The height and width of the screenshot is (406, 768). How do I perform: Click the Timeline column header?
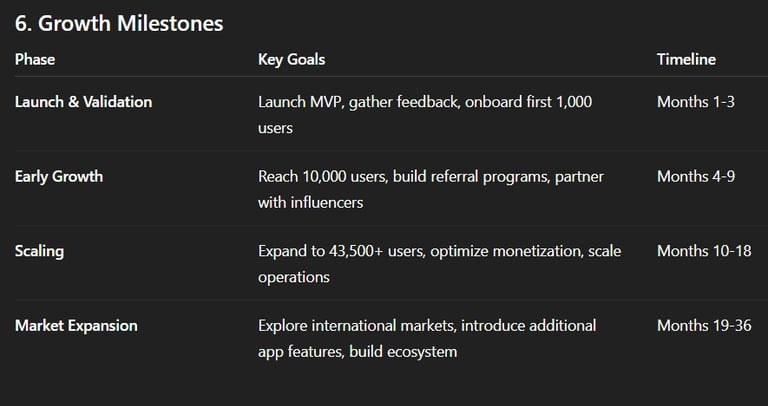pyautogui.click(x=686, y=59)
